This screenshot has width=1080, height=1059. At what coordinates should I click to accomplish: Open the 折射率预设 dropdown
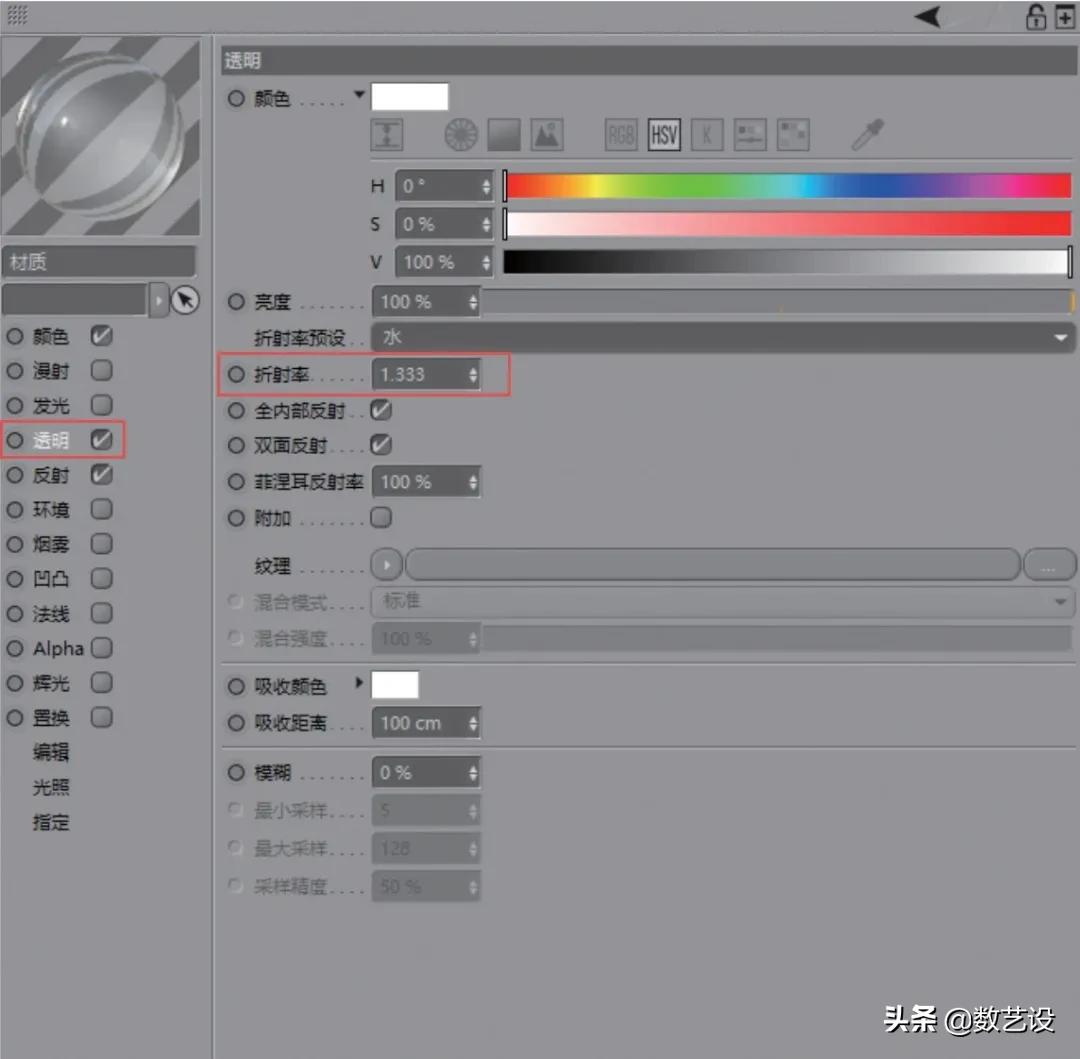(x=720, y=338)
